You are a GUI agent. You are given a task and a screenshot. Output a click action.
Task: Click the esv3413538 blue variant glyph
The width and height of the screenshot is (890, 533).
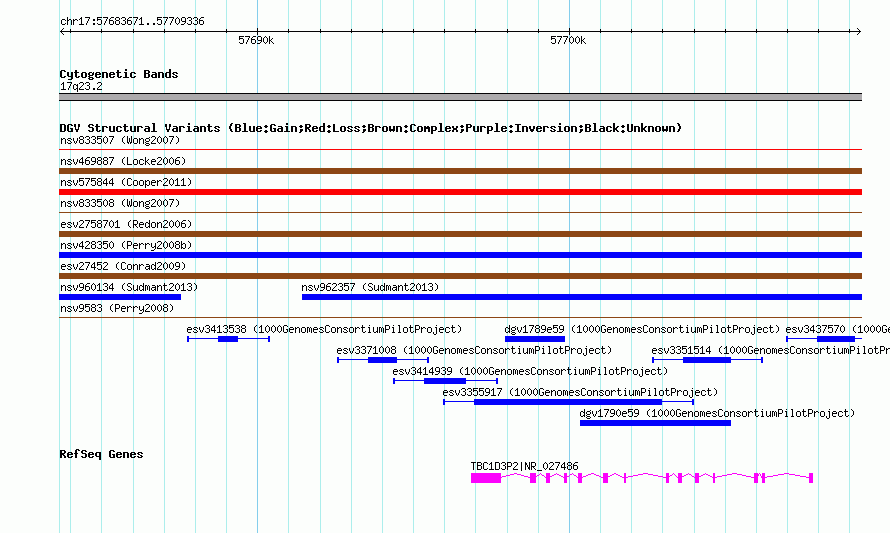tap(228, 339)
